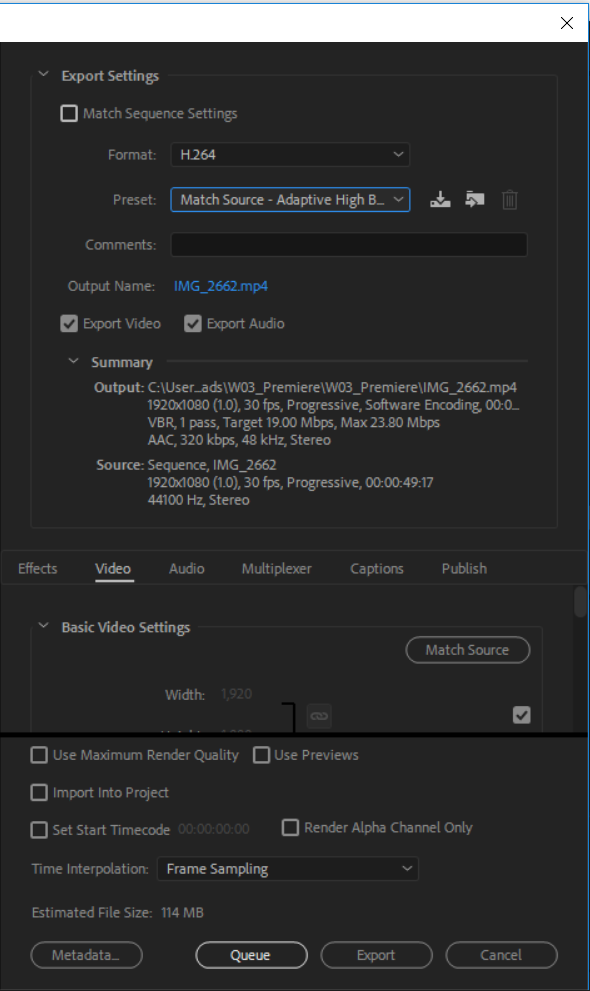The height and width of the screenshot is (991, 590).
Task: Click the Save Preset icon
Action: 440,200
